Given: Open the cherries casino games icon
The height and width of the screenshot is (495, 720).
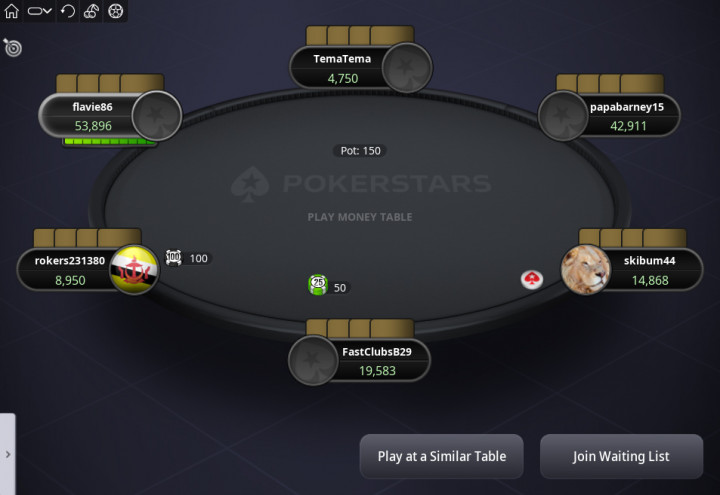Looking at the screenshot, I should tap(91, 11).
